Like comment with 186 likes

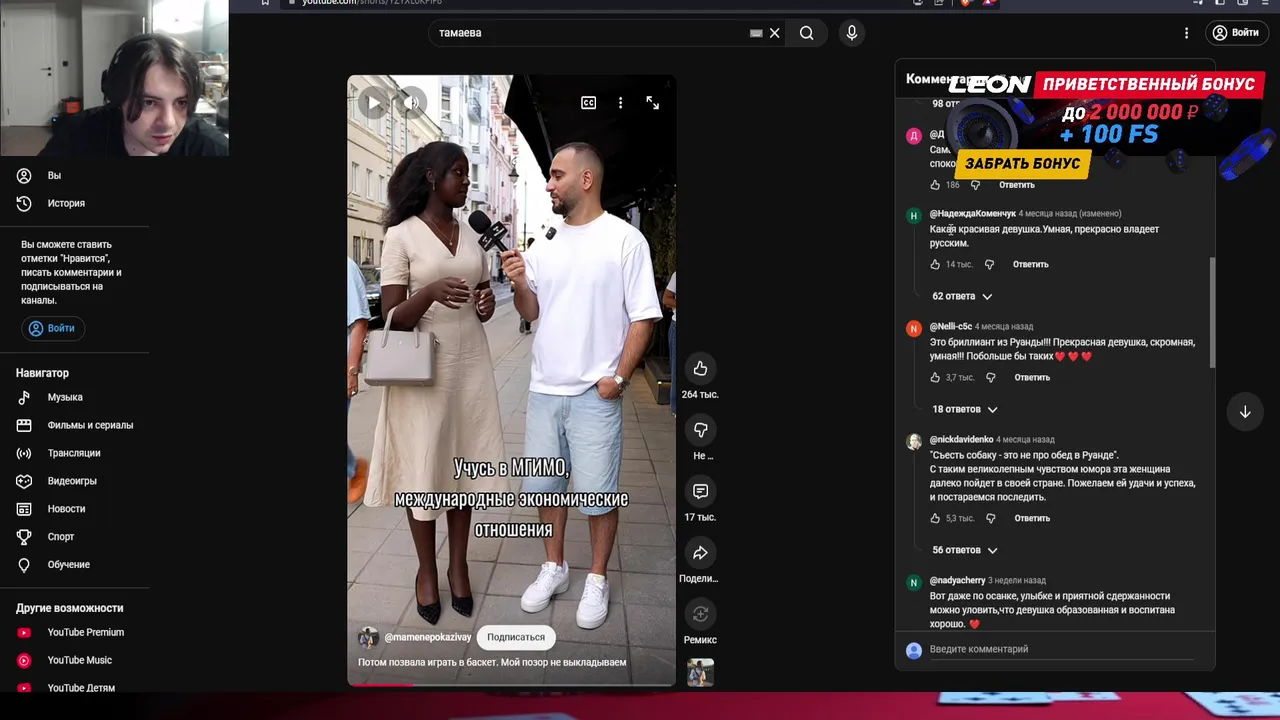(935, 185)
